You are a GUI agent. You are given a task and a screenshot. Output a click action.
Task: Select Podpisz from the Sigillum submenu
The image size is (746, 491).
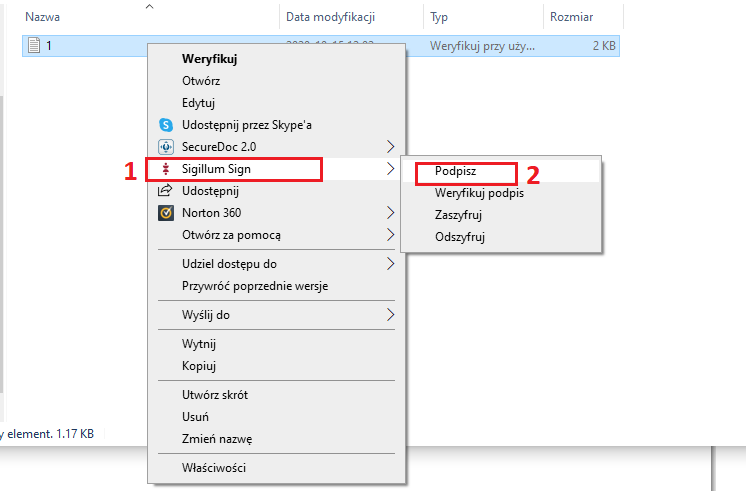point(455,171)
